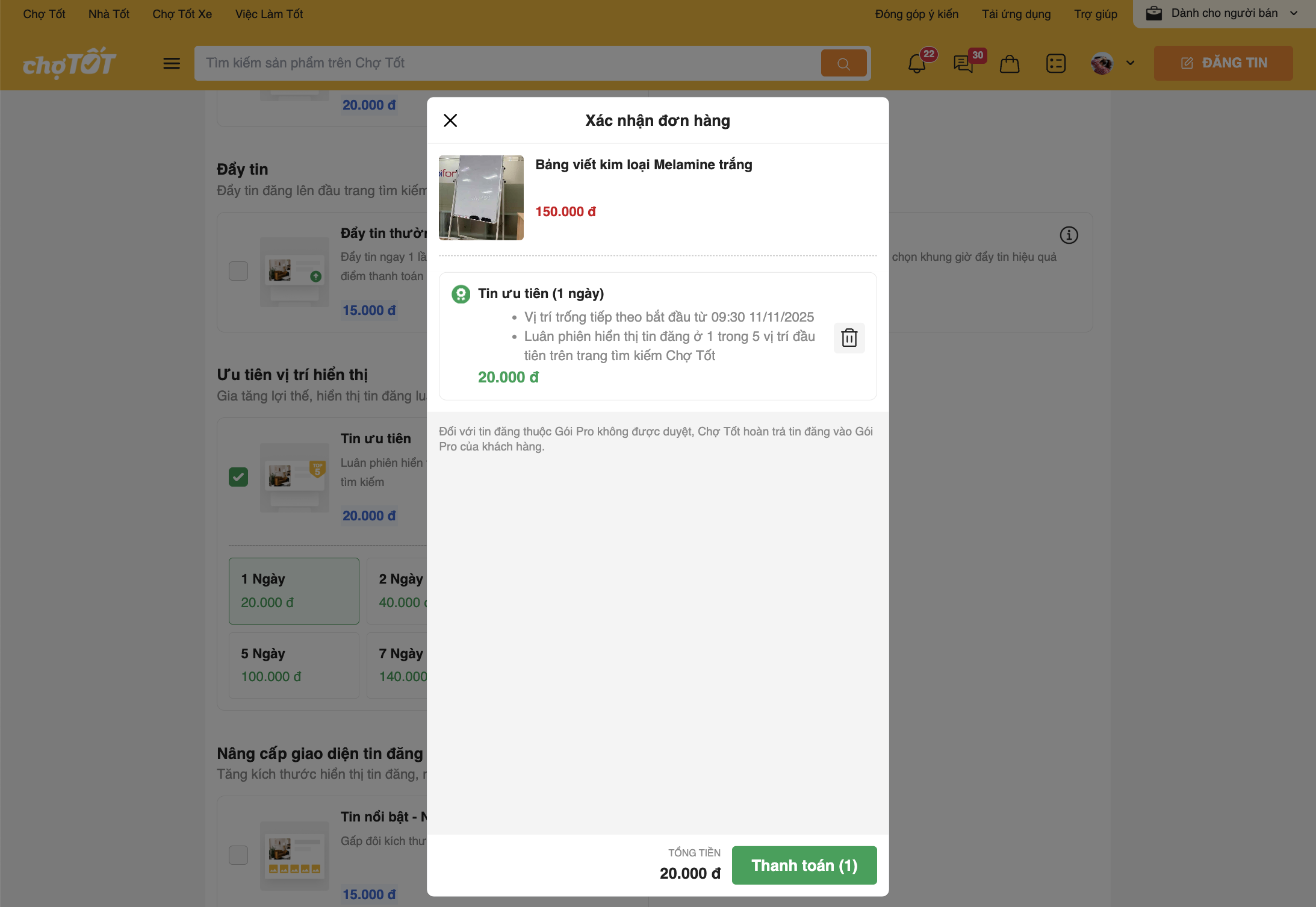Click the listings manager icon

coord(1056,63)
